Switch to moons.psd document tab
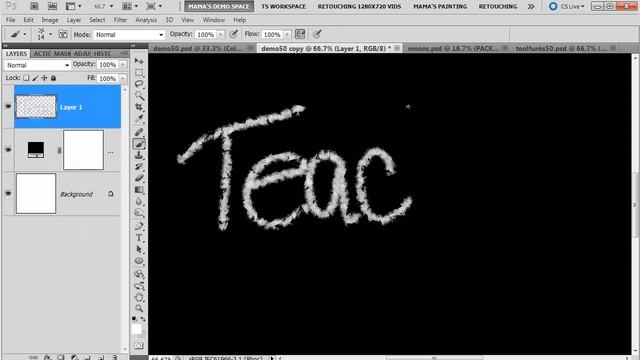The height and width of the screenshot is (360, 640). point(453,48)
